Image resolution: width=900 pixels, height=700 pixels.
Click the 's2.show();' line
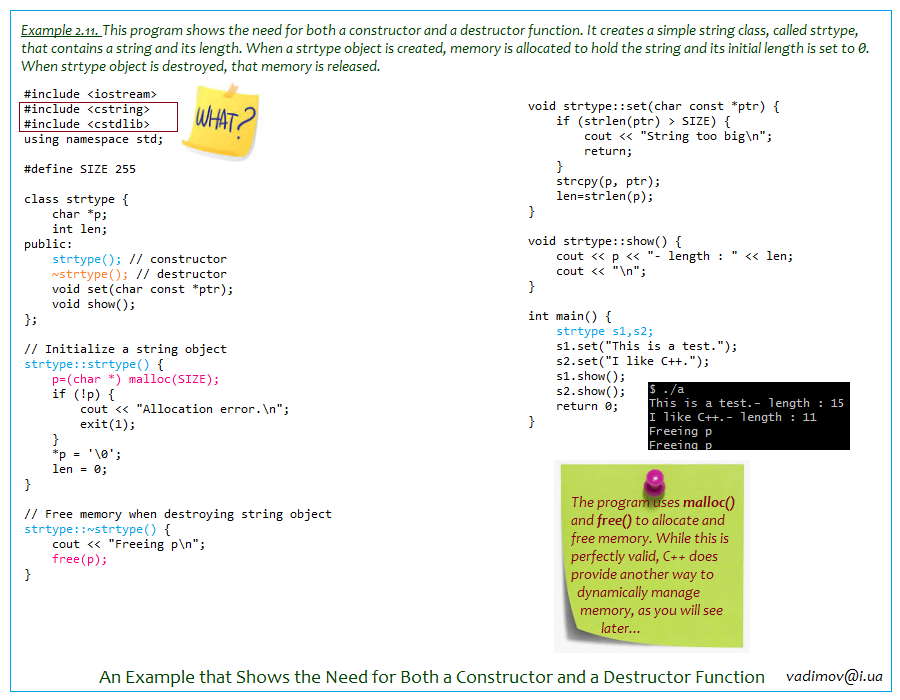[591, 391]
